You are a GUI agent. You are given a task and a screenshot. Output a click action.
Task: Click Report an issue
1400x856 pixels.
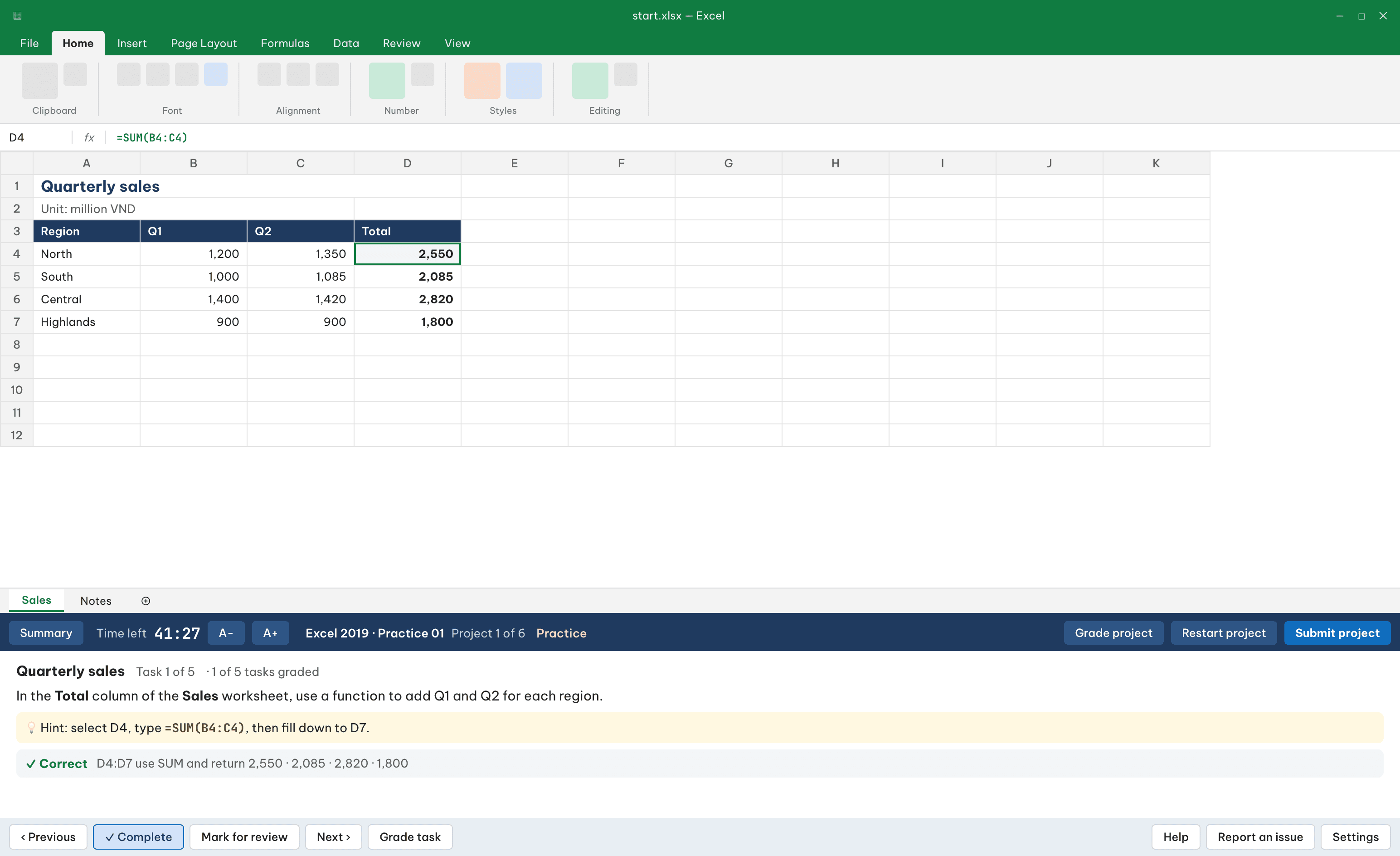coord(1260,837)
